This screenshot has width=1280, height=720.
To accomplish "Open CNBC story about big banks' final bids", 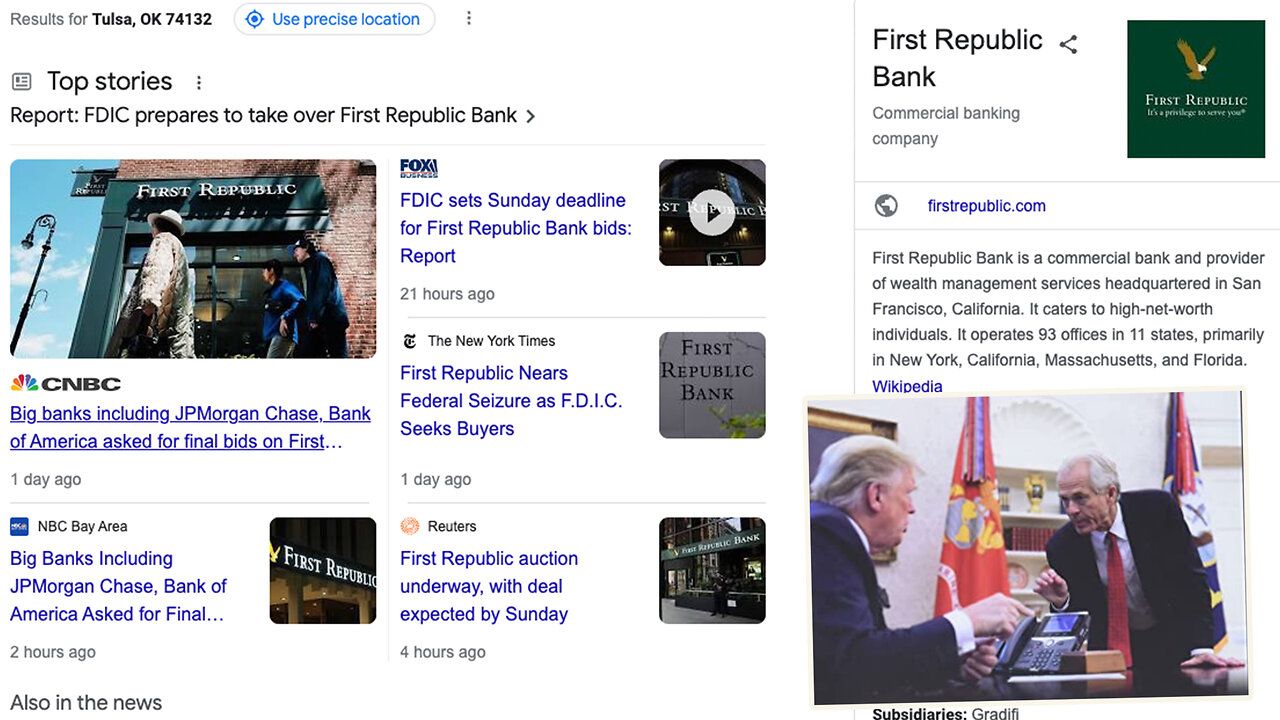I will [190, 427].
